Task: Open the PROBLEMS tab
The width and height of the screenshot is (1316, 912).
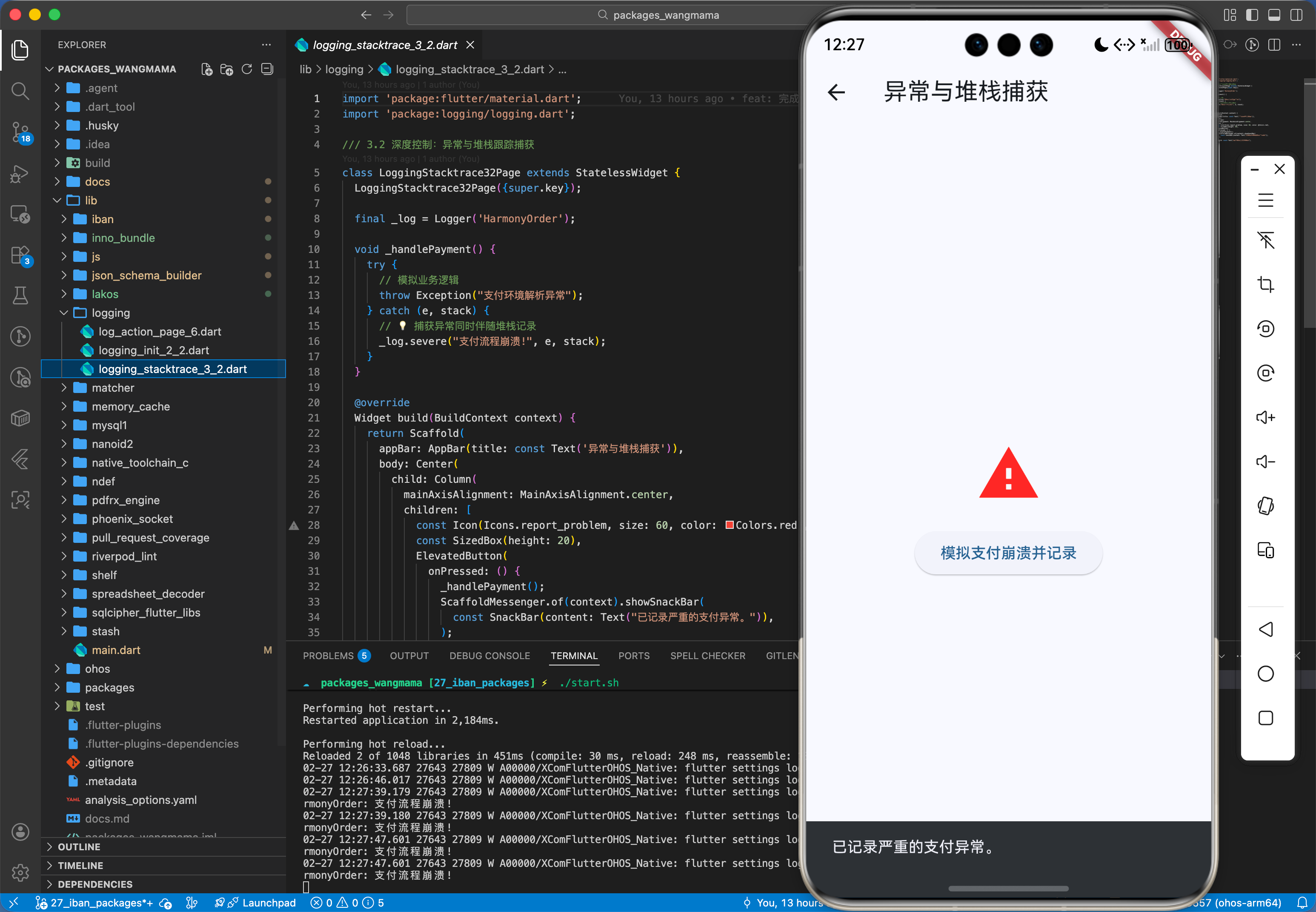Action: [328, 655]
